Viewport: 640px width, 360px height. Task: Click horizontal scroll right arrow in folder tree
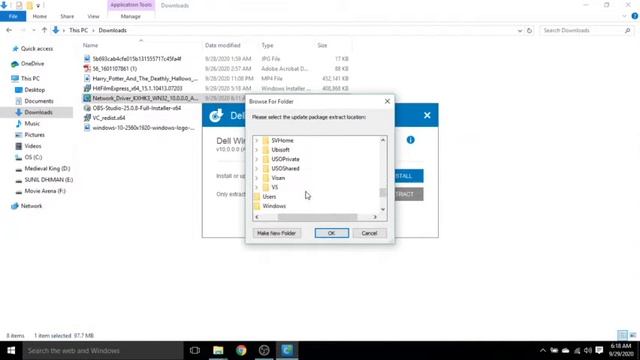coord(375,217)
